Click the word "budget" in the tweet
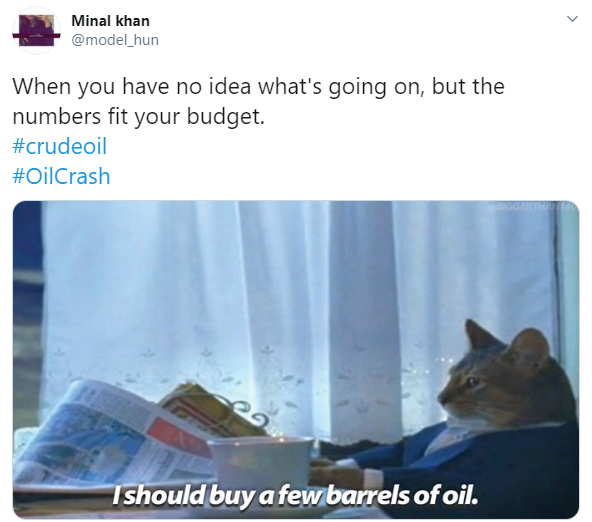The width and height of the screenshot is (592, 522). pos(222,117)
